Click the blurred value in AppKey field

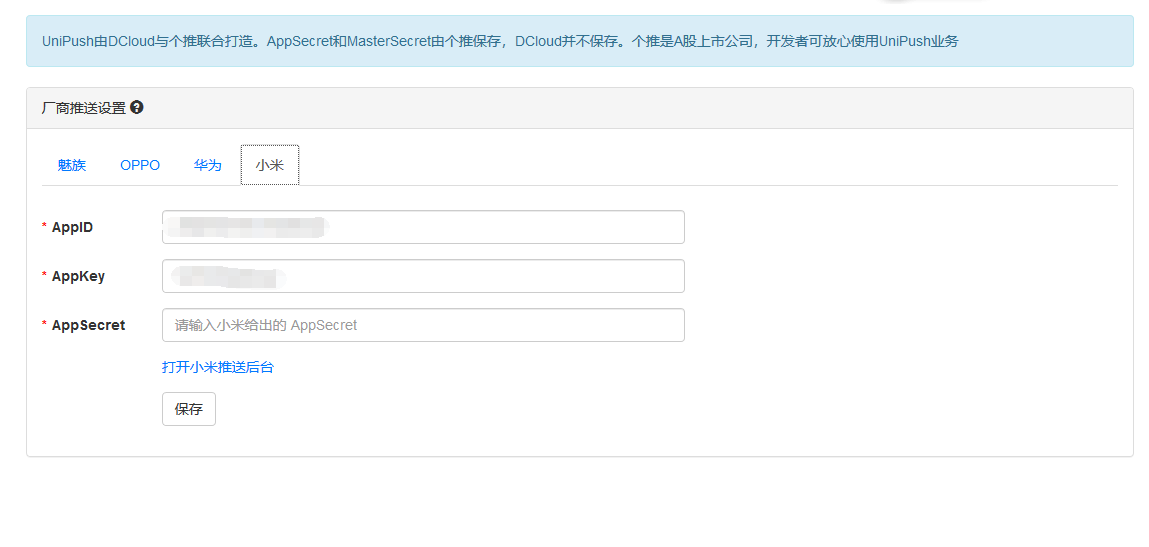pos(227,275)
